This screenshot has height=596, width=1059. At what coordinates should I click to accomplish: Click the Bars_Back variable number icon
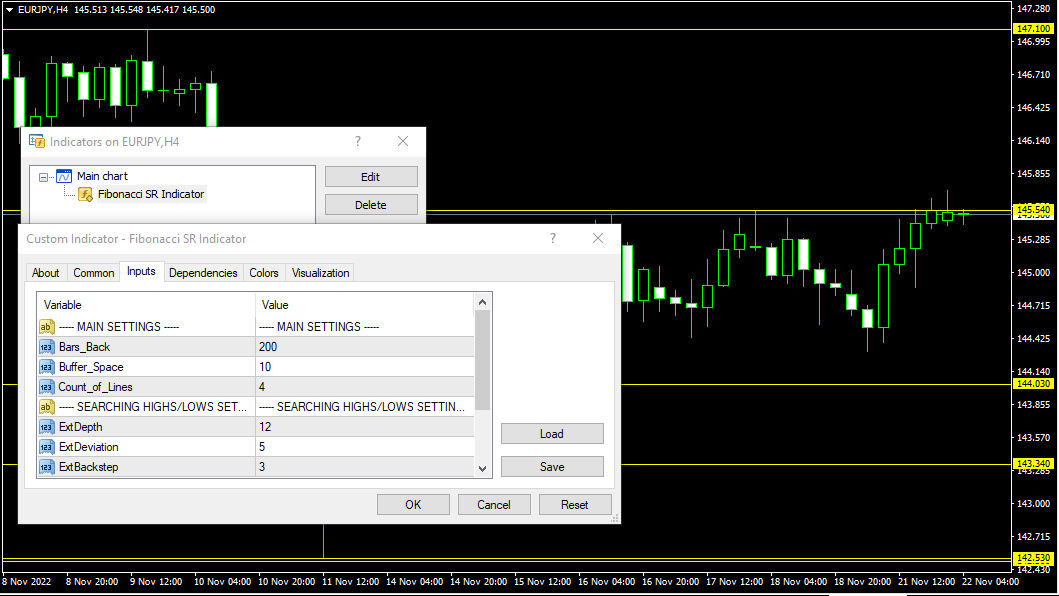[x=46, y=347]
